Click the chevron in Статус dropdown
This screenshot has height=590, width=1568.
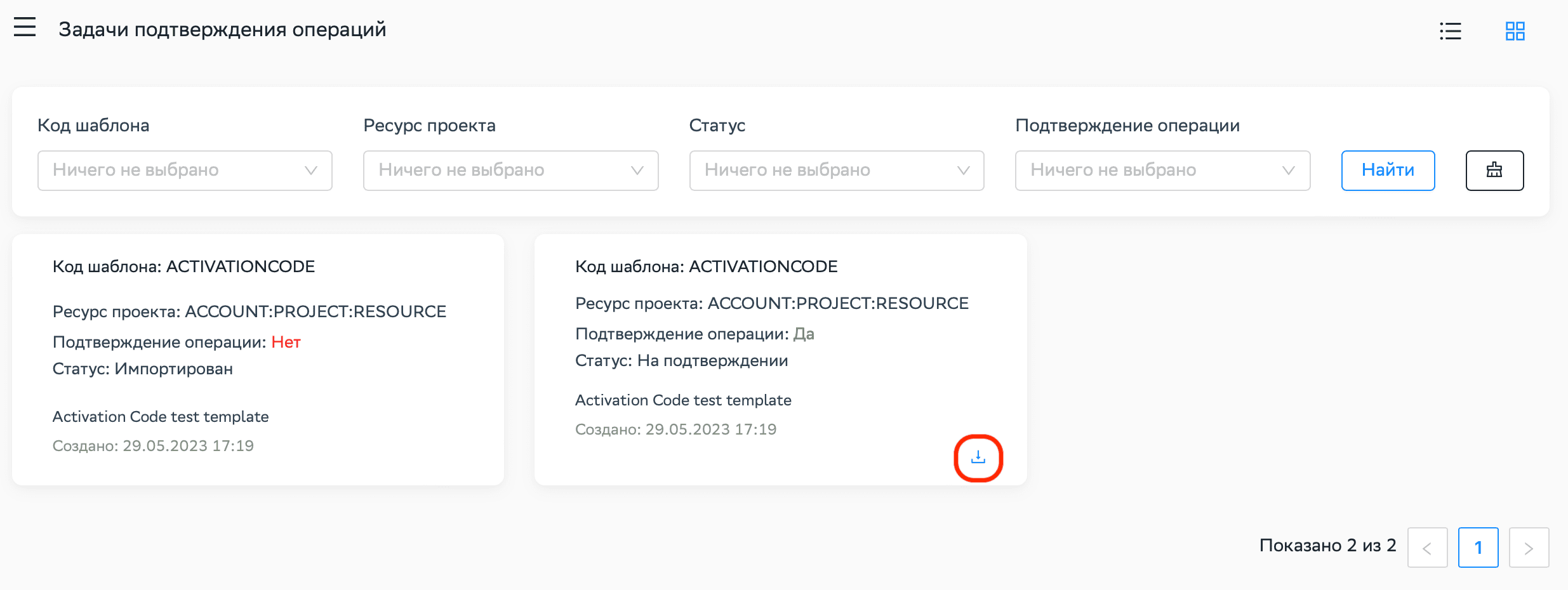tap(963, 170)
